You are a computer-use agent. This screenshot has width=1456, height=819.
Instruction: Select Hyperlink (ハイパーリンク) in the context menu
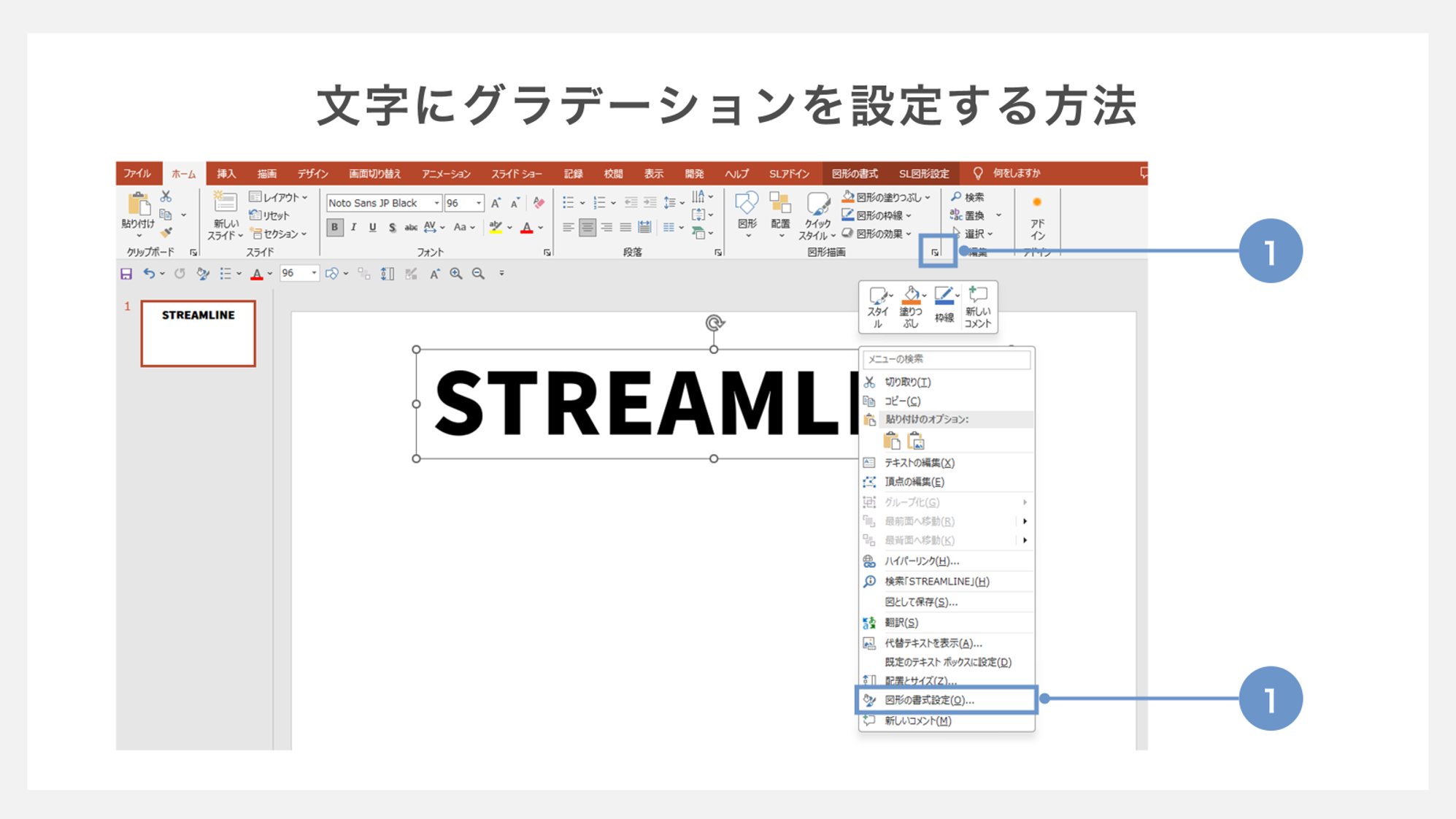pos(947,561)
